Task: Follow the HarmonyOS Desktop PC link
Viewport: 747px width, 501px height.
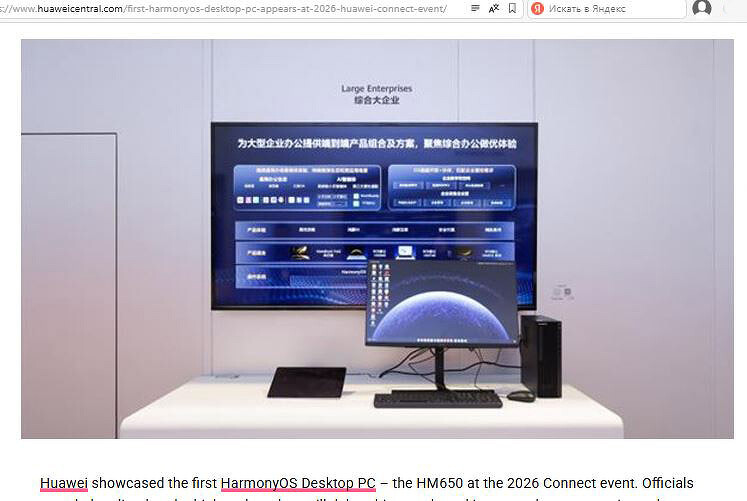Action: pos(298,483)
